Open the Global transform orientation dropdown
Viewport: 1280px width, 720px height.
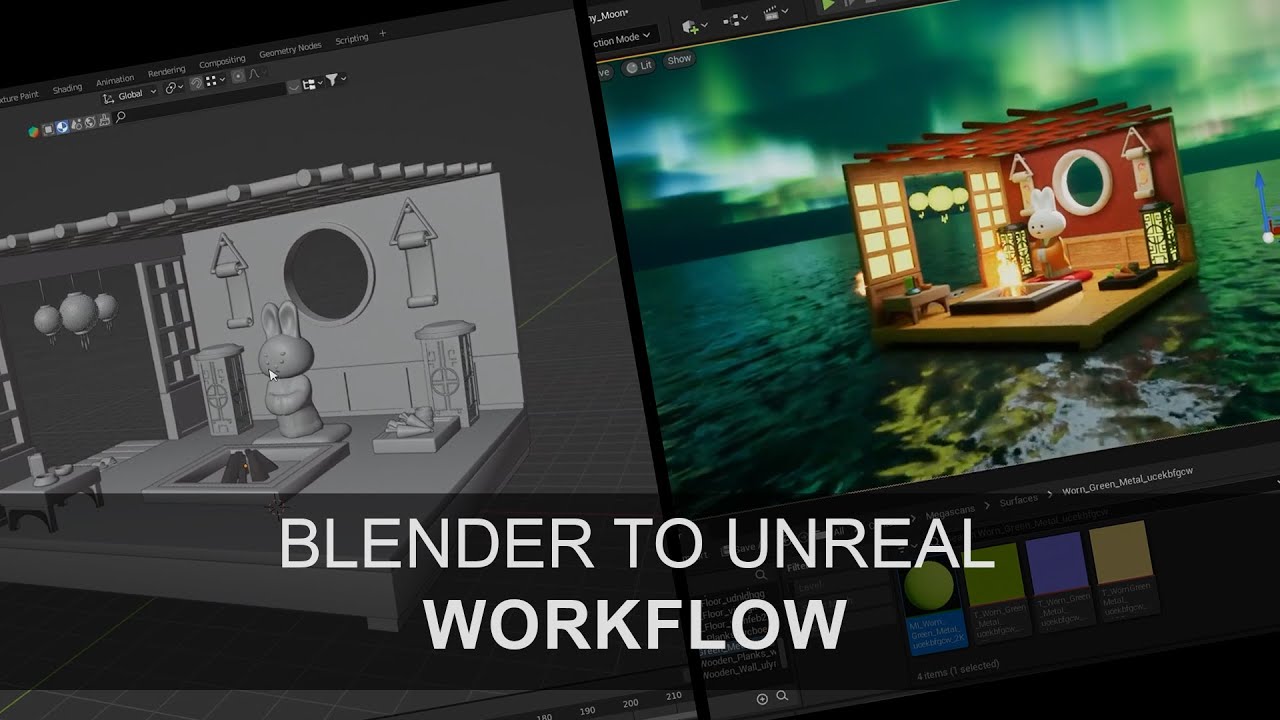[x=131, y=96]
